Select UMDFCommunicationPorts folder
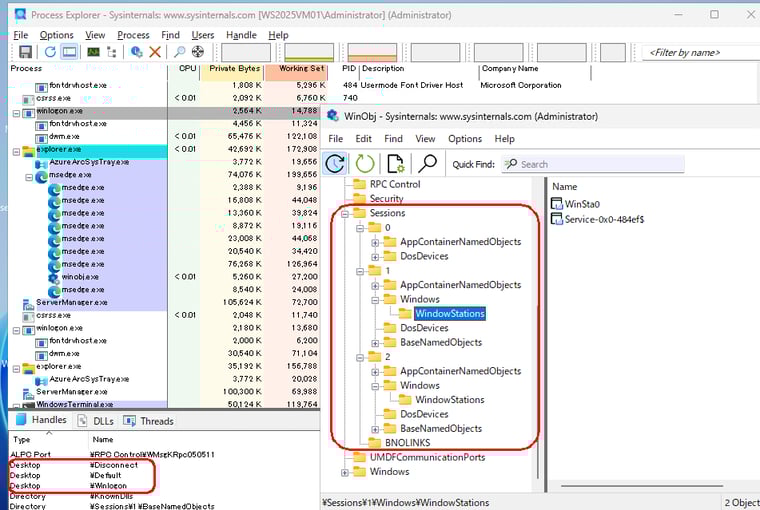The width and height of the screenshot is (760, 510). pos(427,457)
